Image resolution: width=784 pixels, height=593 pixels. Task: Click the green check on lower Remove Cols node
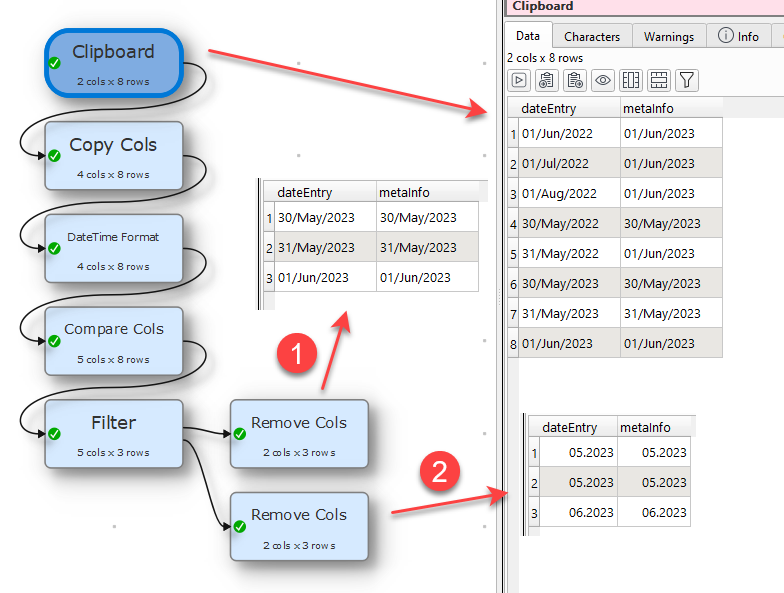click(x=240, y=526)
